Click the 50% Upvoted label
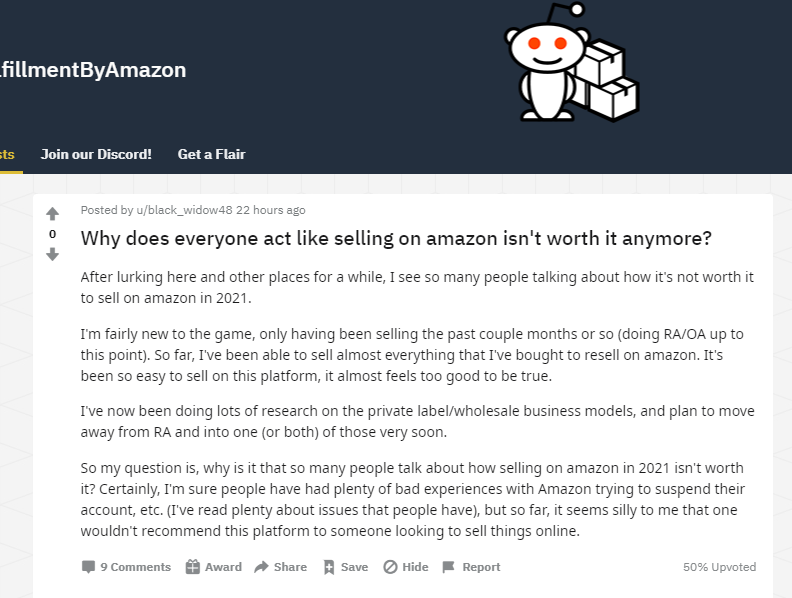This screenshot has height=598, width=792. tap(719, 567)
